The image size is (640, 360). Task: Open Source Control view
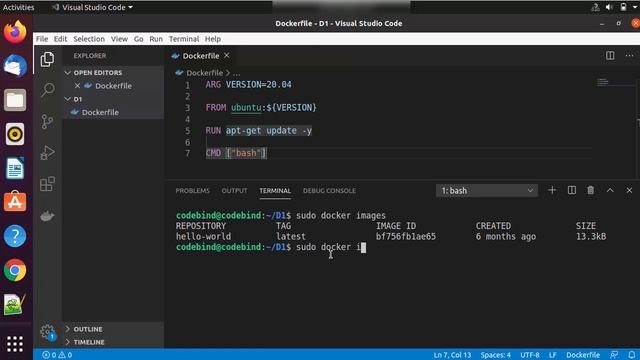click(47, 121)
